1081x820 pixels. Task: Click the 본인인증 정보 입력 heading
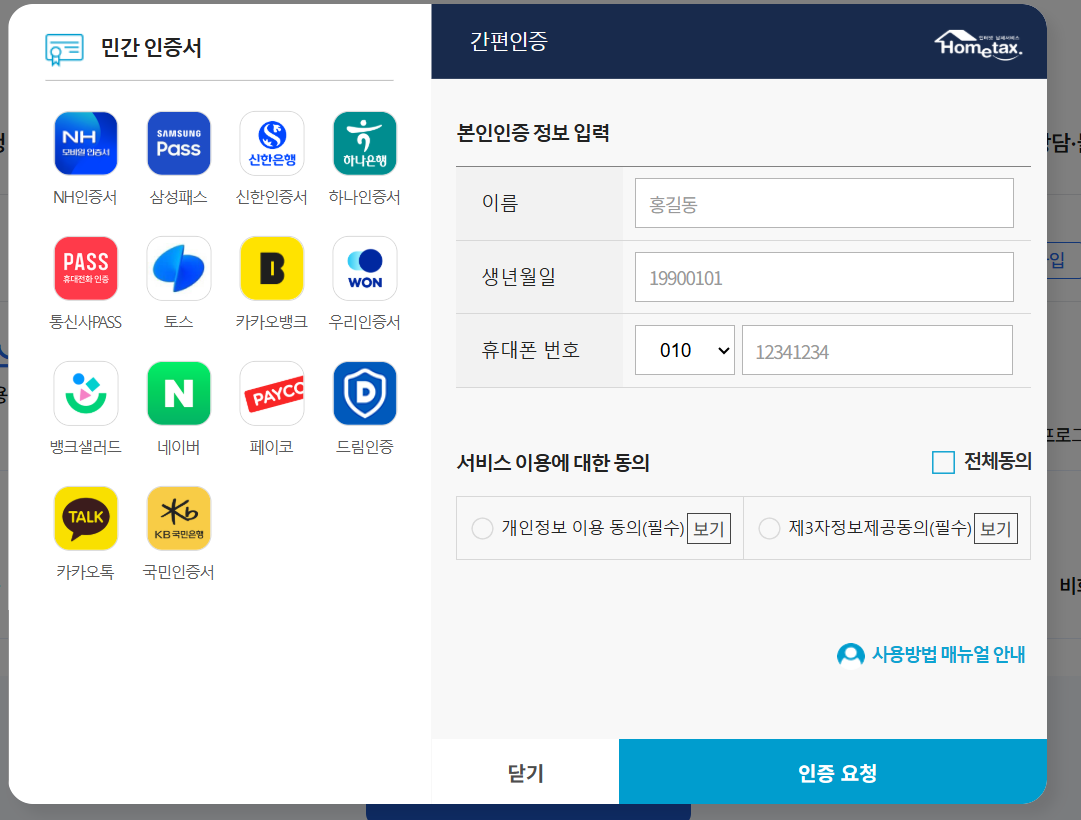click(533, 132)
